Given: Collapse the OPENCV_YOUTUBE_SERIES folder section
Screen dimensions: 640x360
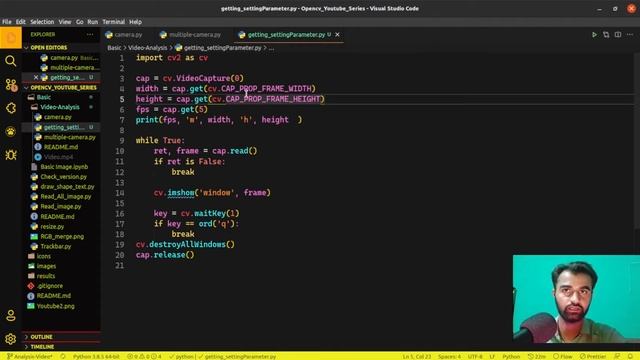Looking at the screenshot, I should [60, 87].
